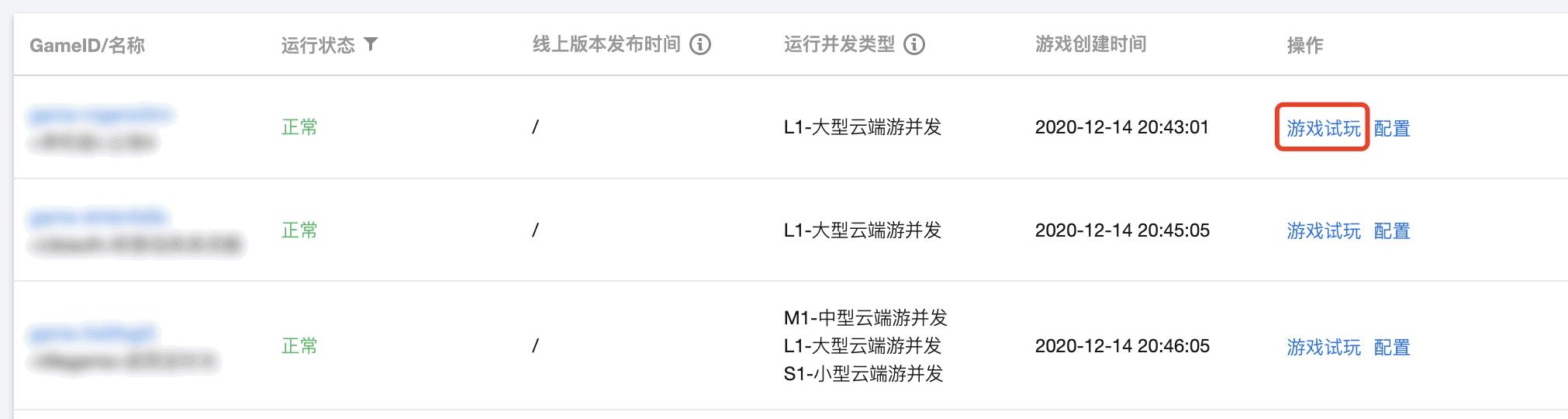Click the GameID/名称 column header
1568x419 pixels.
87,45
